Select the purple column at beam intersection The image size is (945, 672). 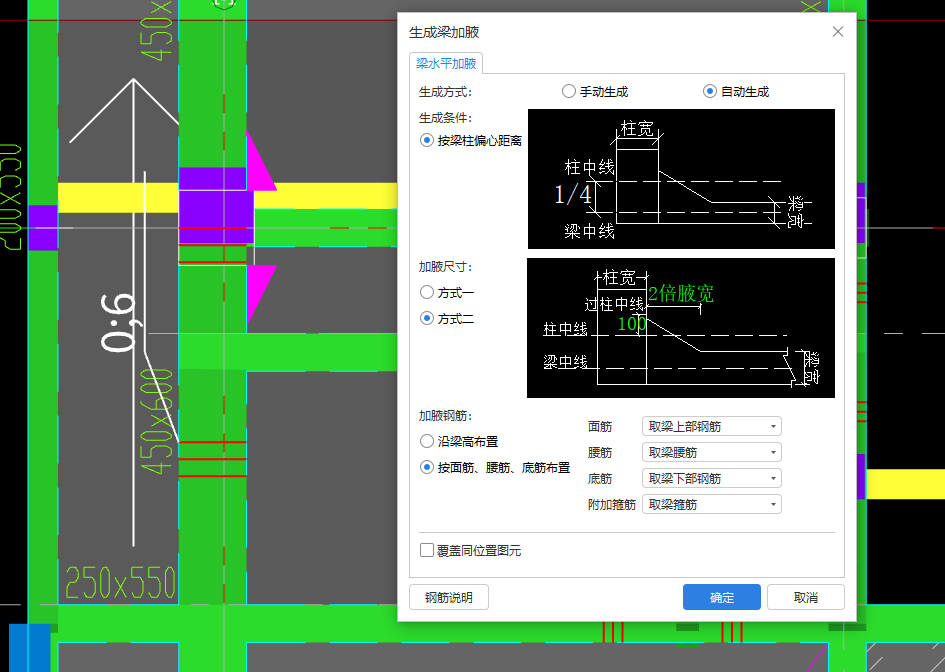pyautogui.click(x=216, y=205)
